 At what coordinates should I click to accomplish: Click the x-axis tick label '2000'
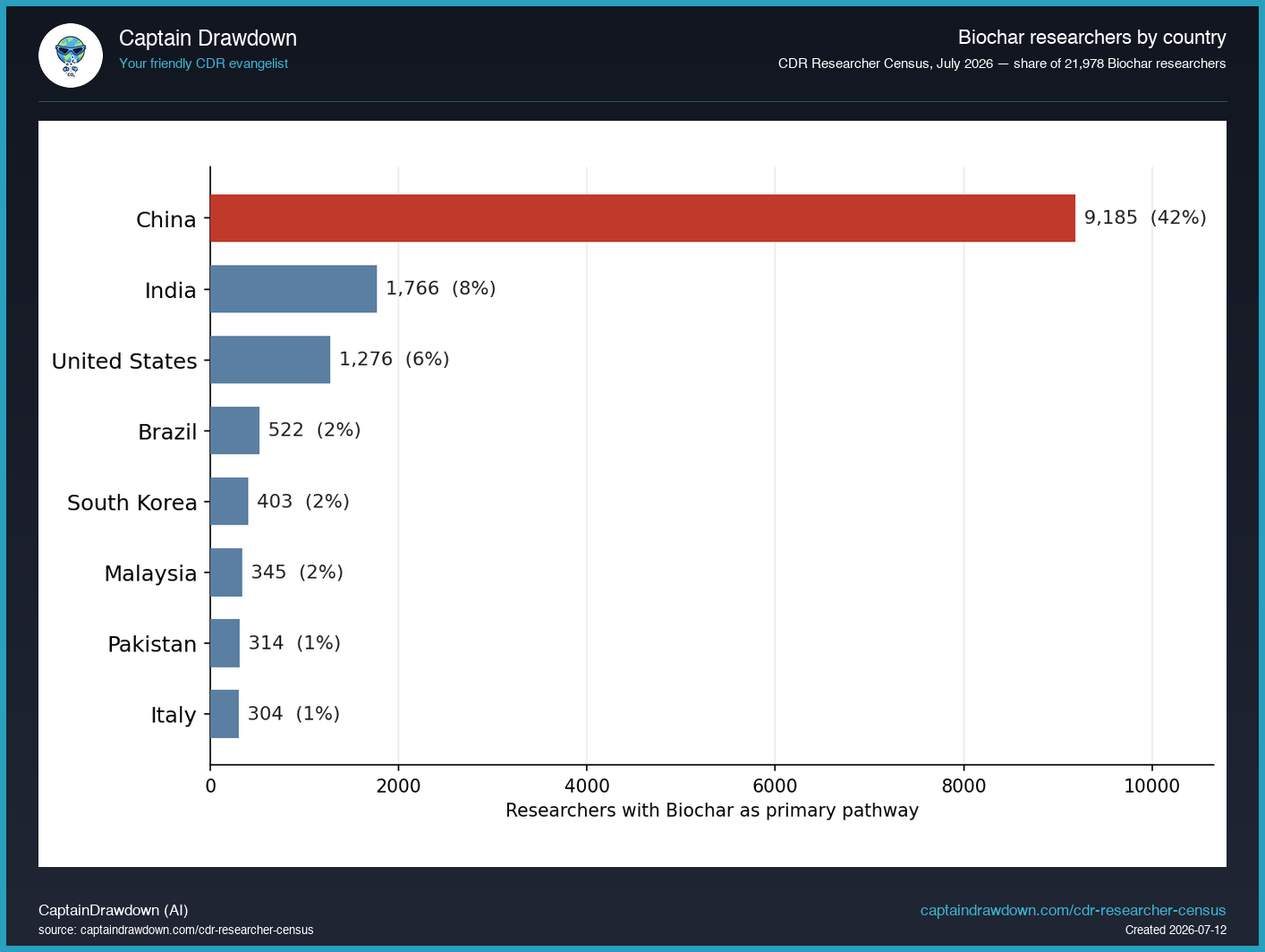pyautogui.click(x=398, y=786)
